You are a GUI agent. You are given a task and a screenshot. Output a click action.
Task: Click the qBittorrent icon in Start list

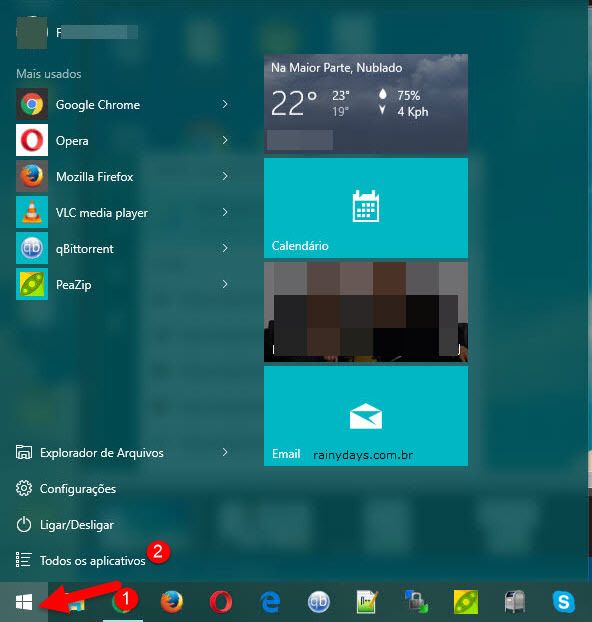pos(32,248)
